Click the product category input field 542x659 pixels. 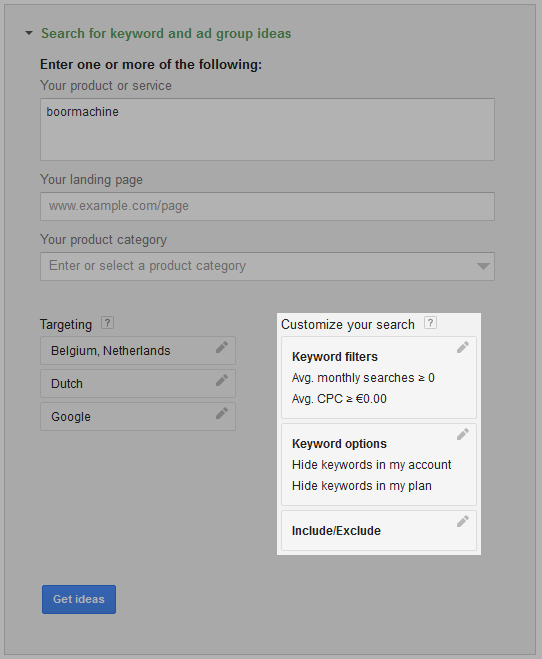pyautogui.click(x=267, y=266)
